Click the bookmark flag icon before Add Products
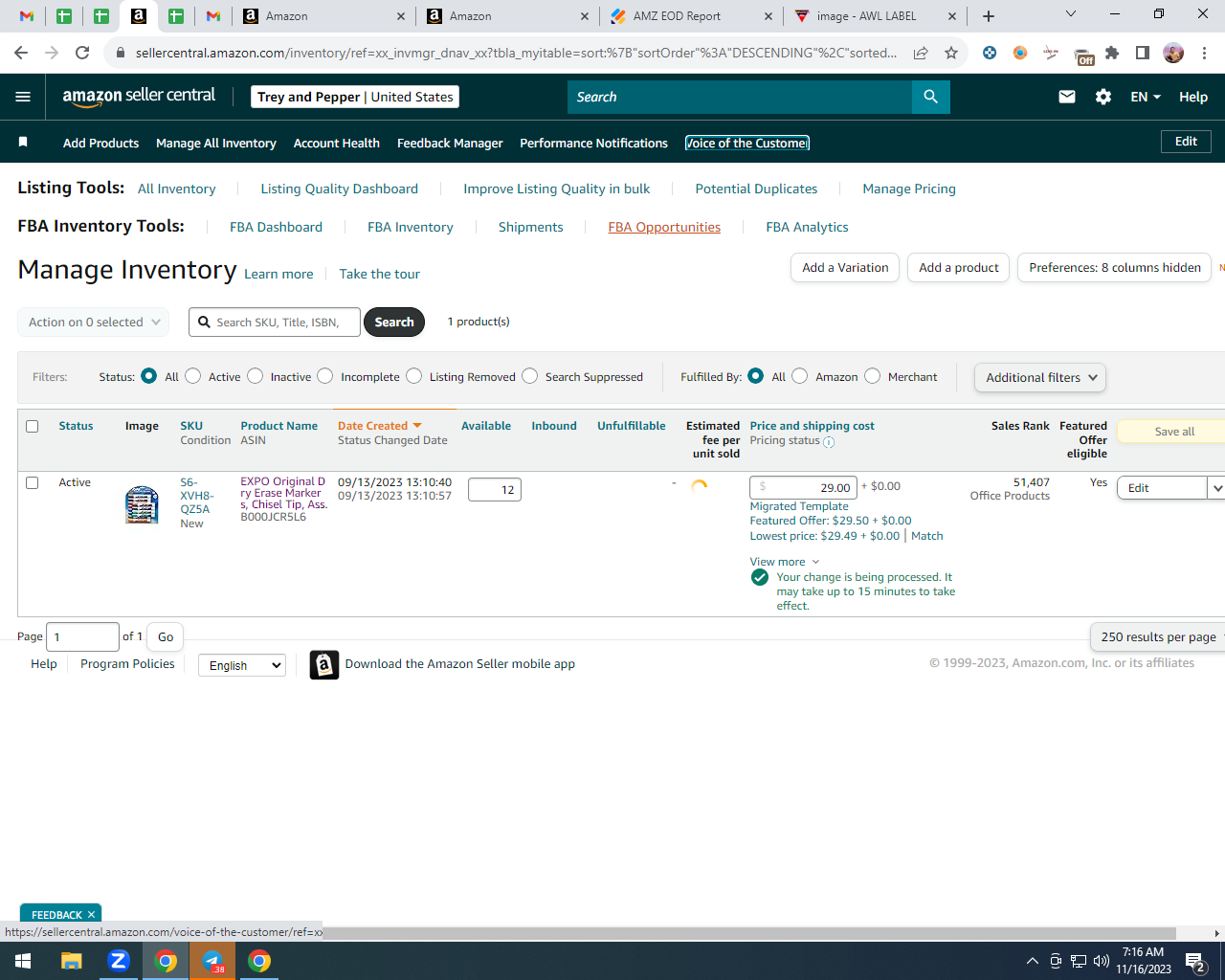Screen dimensions: 1225x980 coord(23,143)
